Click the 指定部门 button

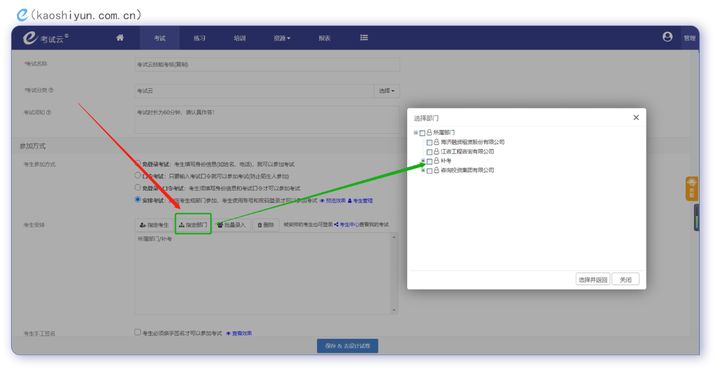point(193,224)
